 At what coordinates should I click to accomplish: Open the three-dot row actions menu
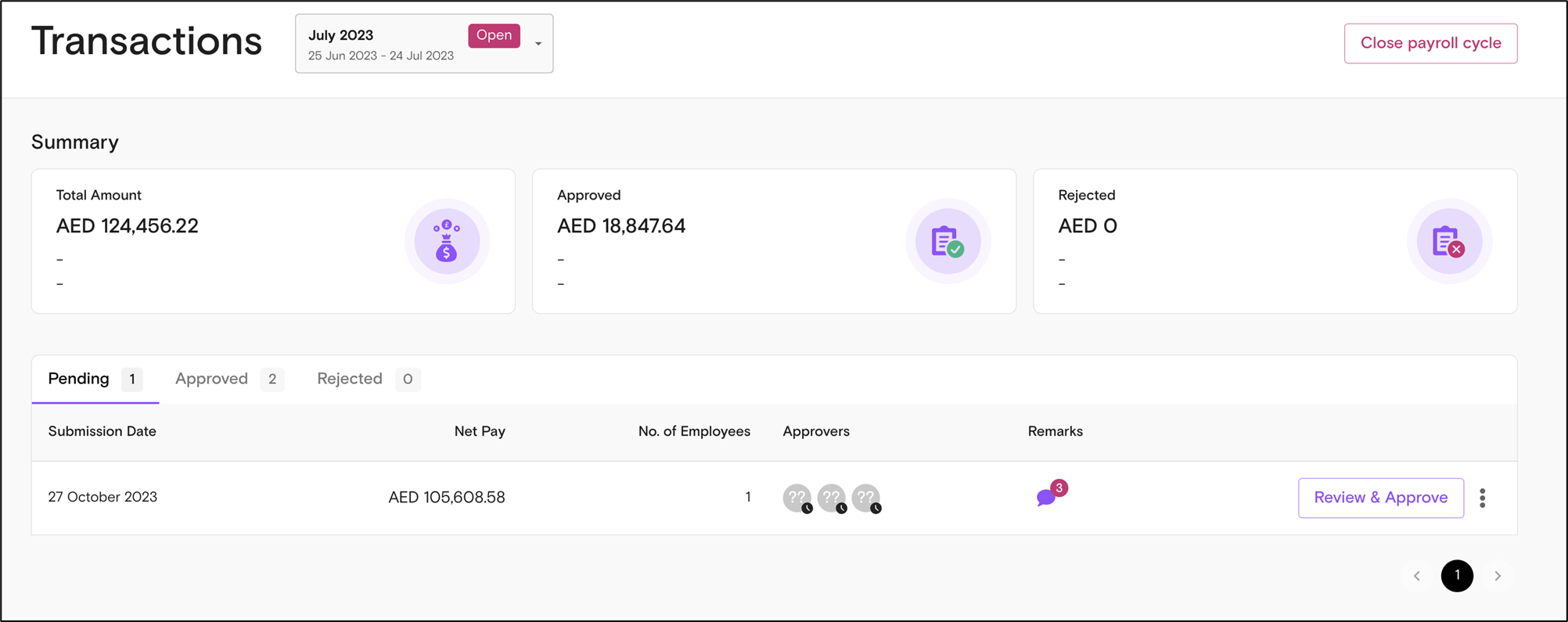[1482, 498]
